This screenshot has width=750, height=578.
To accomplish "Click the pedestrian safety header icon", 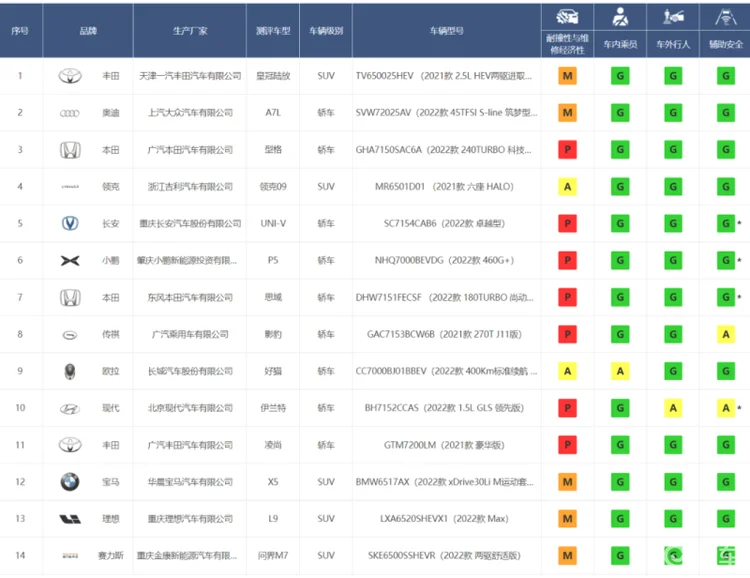I will [x=673, y=17].
